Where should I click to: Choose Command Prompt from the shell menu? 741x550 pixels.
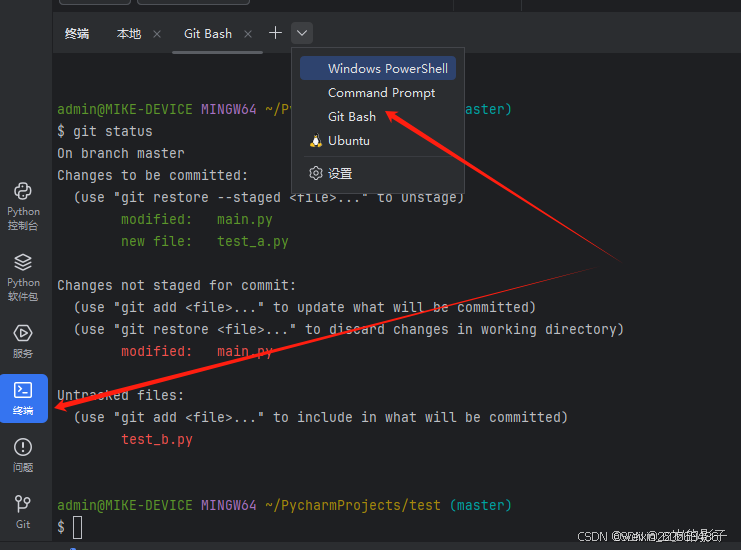click(378, 93)
